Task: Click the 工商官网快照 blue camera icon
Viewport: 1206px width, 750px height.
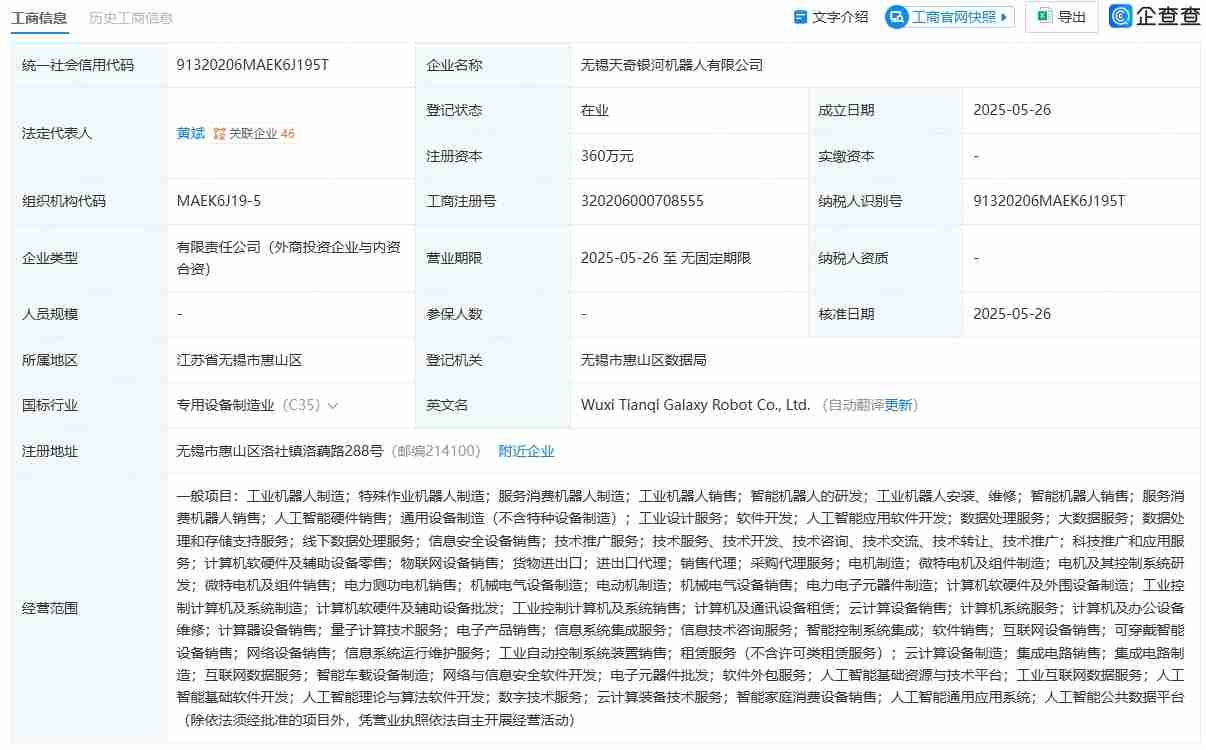Action: (x=899, y=17)
